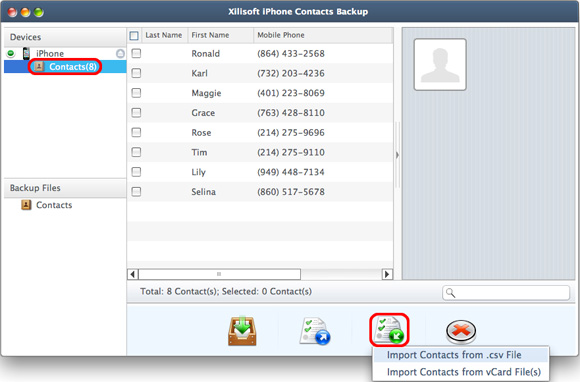Image resolution: width=580 pixels, height=382 pixels.
Task: Sort by Mobile Phone column header
Action: [323, 35]
